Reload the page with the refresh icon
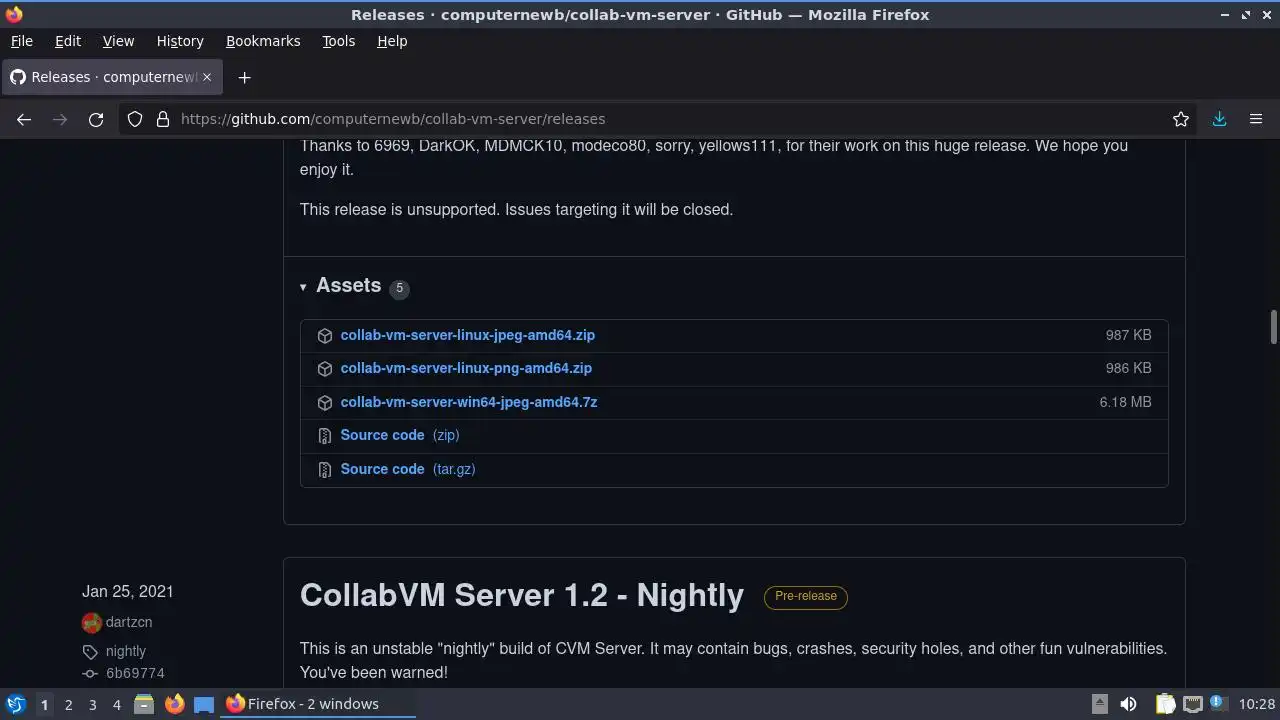1280x720 pixels. pyautogui.click(x=96, y=119)
